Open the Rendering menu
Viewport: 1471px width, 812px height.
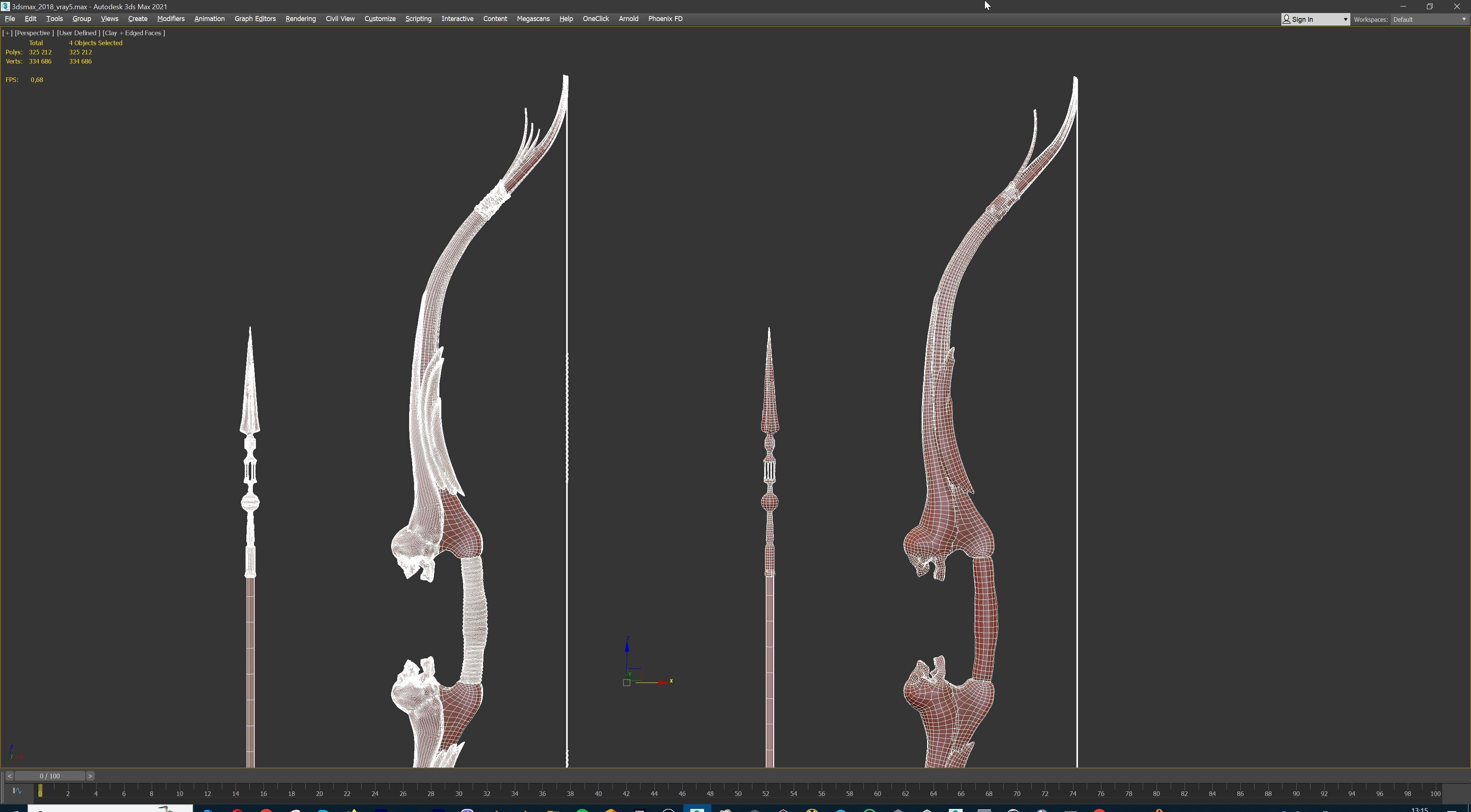coord(300,19)
